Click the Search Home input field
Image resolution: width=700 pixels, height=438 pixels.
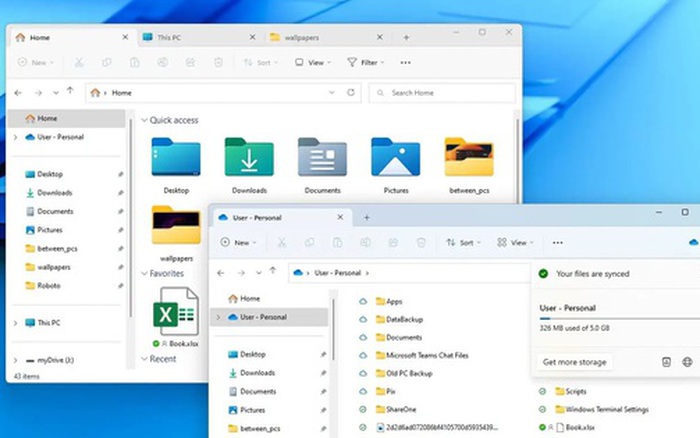click(x=442, y=93)
